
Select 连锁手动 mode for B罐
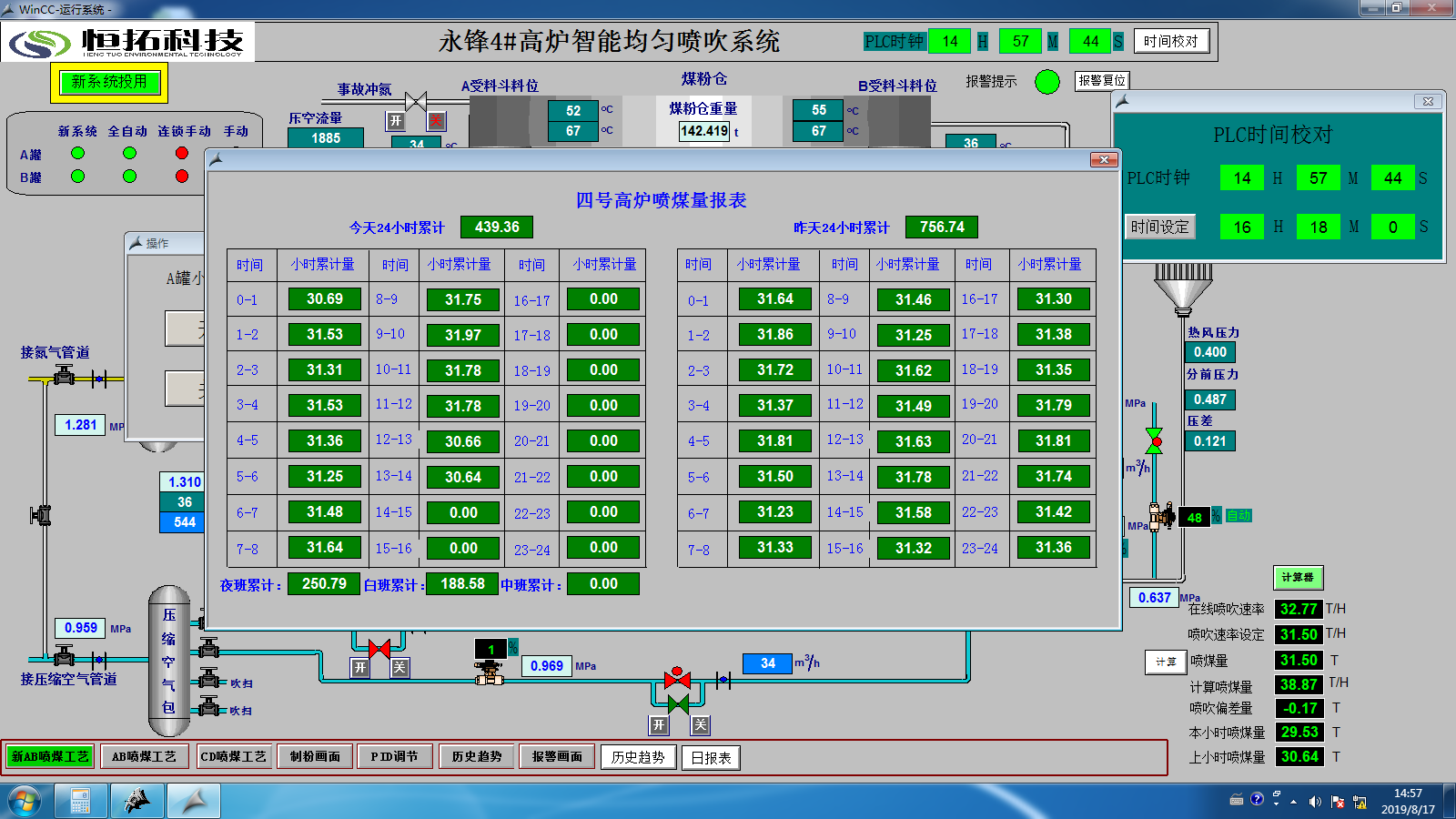pos(182,177)
